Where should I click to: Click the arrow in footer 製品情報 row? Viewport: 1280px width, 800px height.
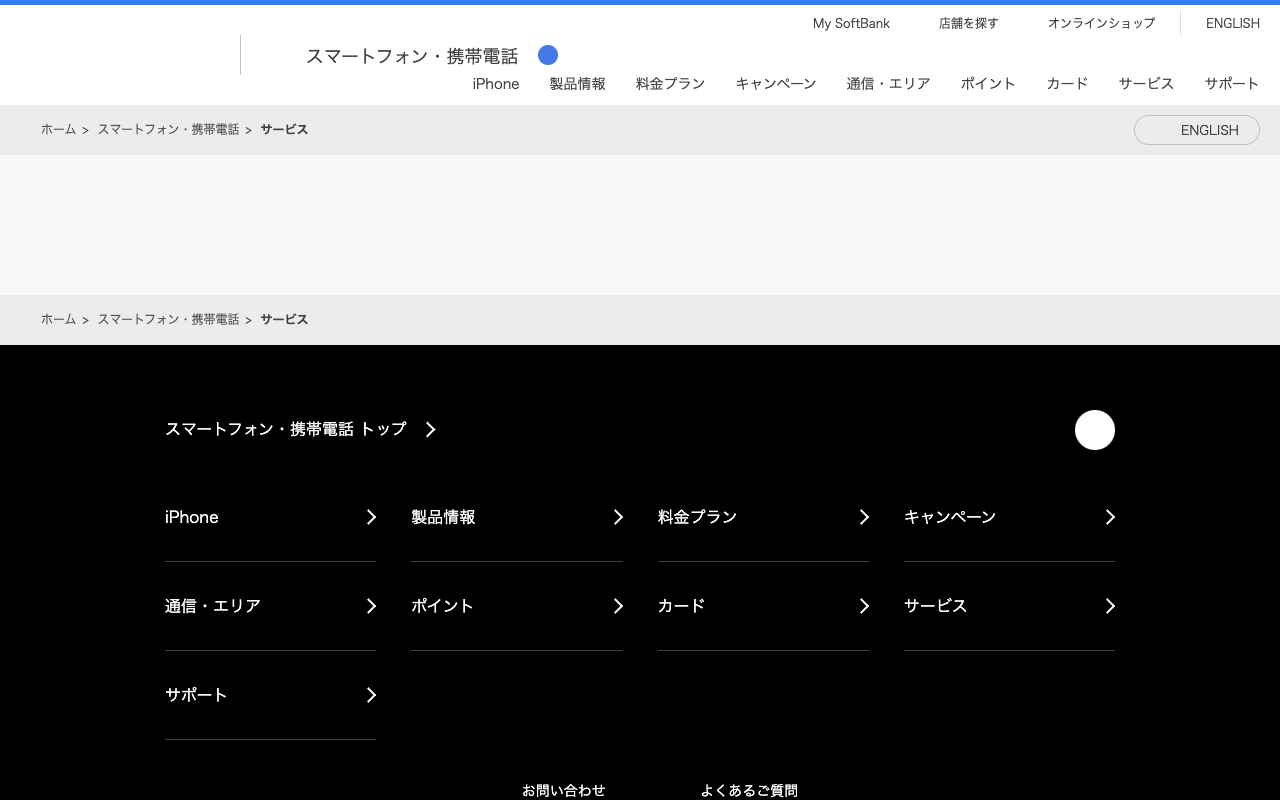point(618,517)
